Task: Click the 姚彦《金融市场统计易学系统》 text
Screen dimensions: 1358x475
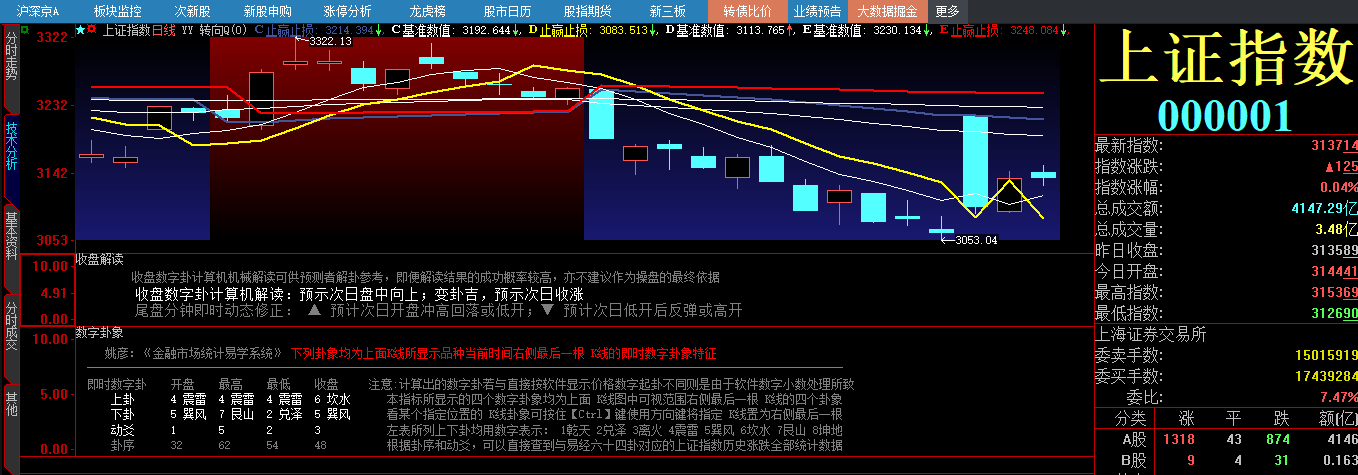Action: (194, 353)
